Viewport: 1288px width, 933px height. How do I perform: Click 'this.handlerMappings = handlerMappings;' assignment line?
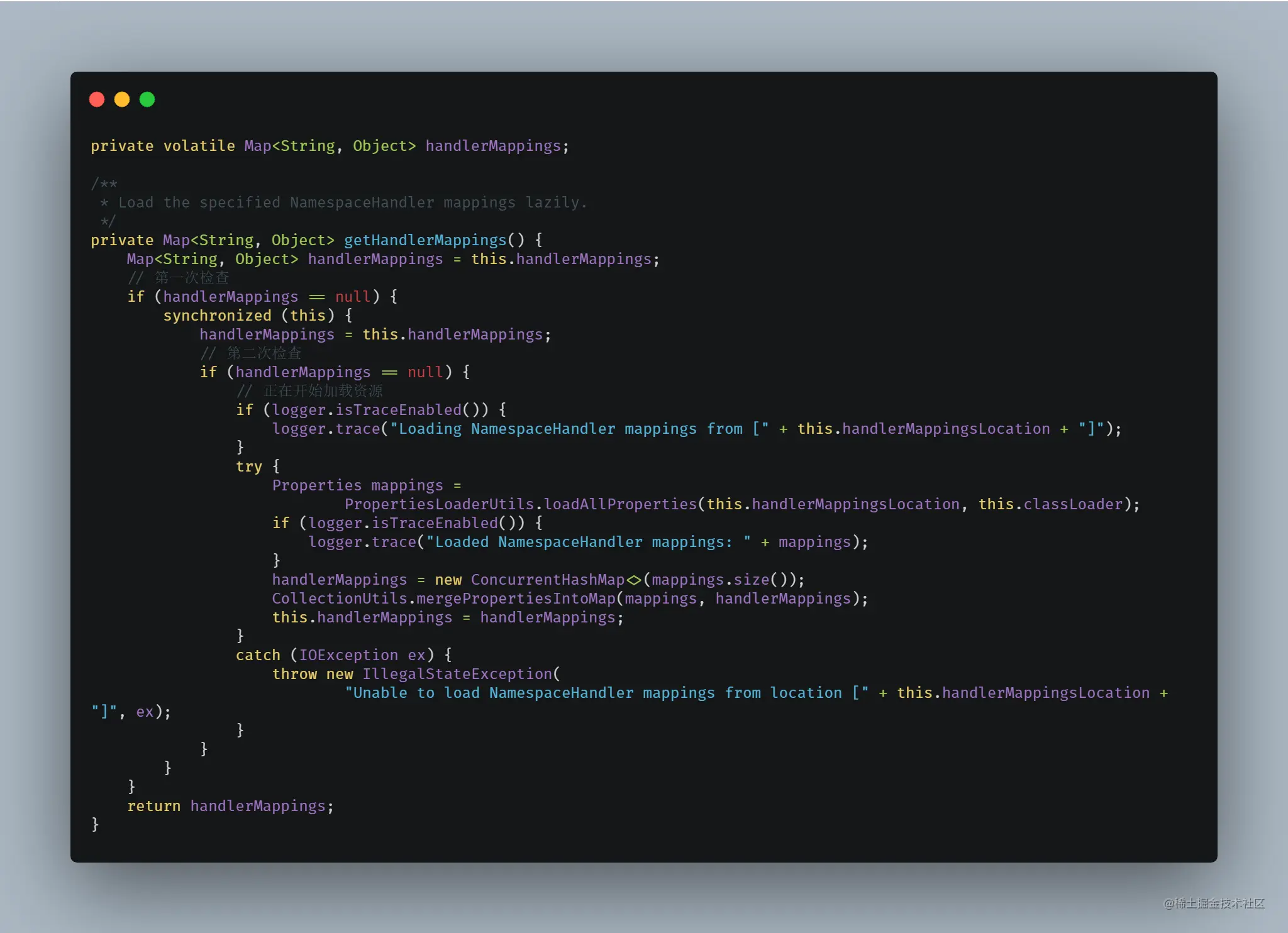[448, 617]
